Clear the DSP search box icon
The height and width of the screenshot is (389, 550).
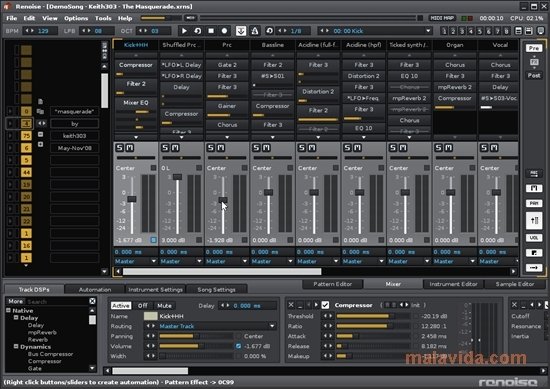pos(92,301)
